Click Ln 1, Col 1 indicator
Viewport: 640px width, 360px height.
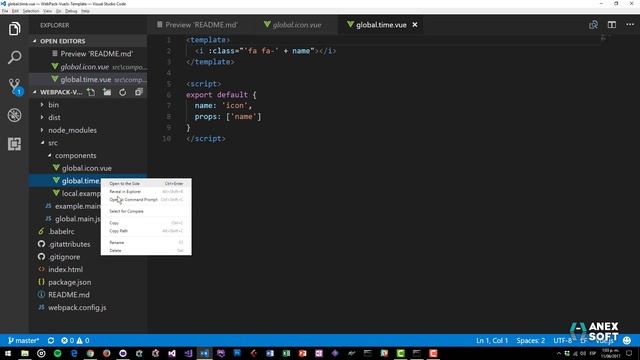492,340
